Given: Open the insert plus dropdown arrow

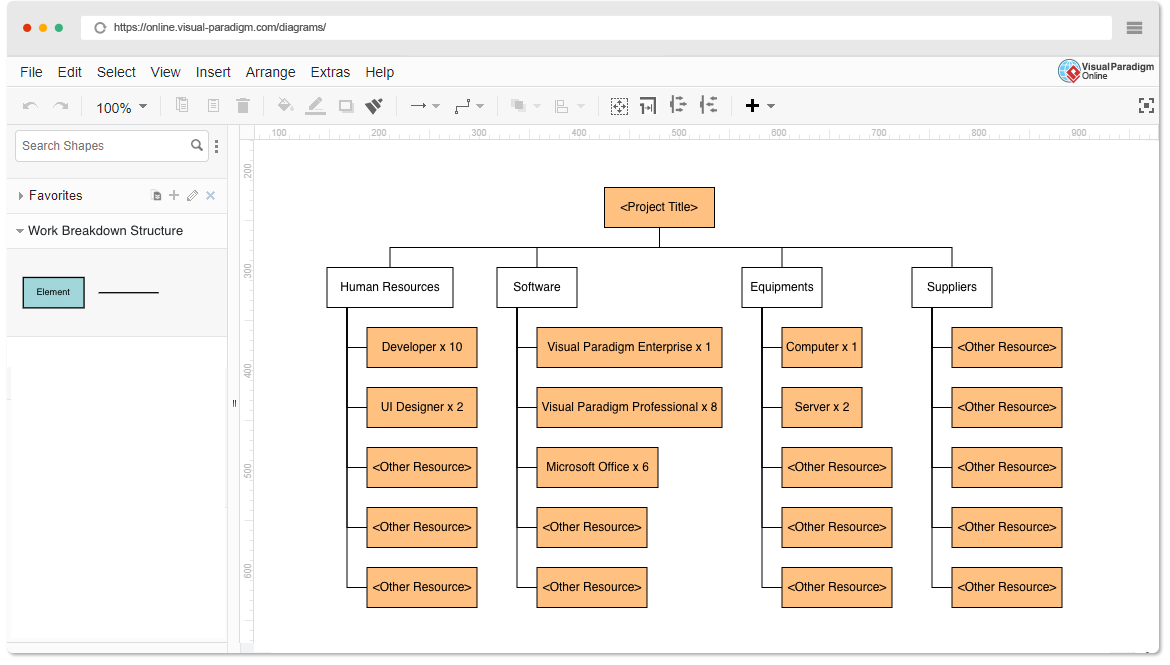Looking at the screenshot, I should pos(771,107).
